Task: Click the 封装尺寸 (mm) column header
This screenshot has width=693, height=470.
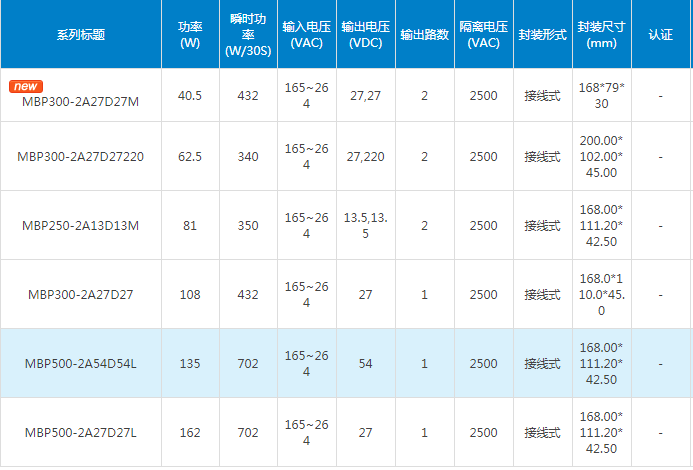Action: (x=601, y=34)
